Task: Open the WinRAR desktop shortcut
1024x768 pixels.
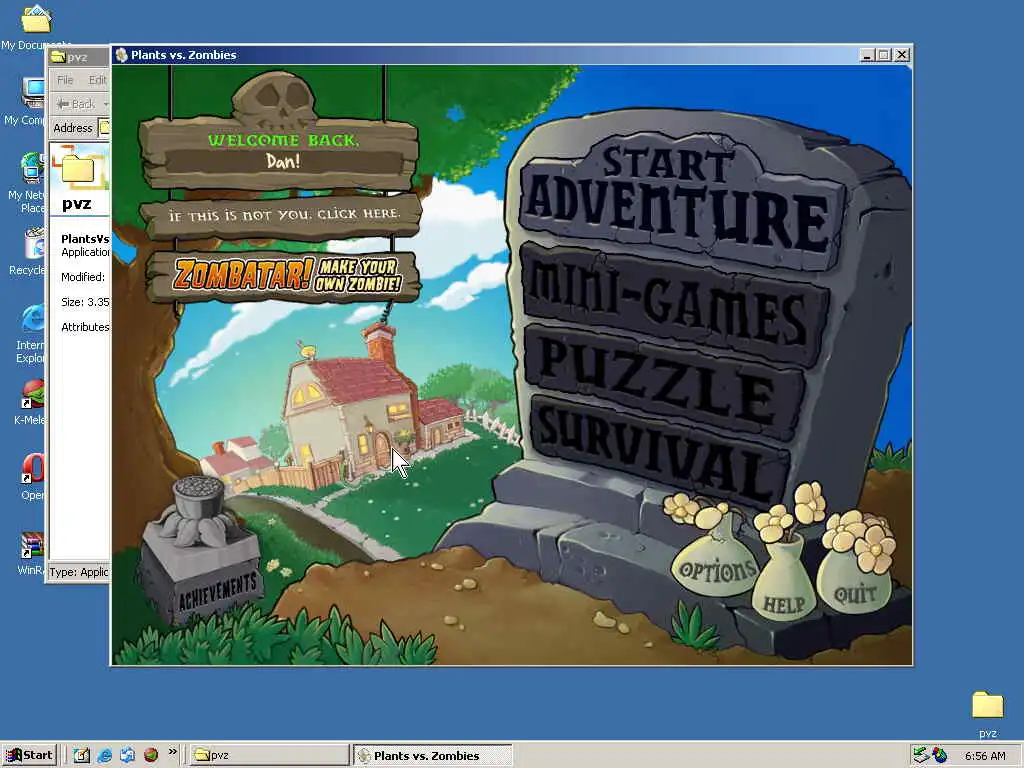Action: point(31,554)
